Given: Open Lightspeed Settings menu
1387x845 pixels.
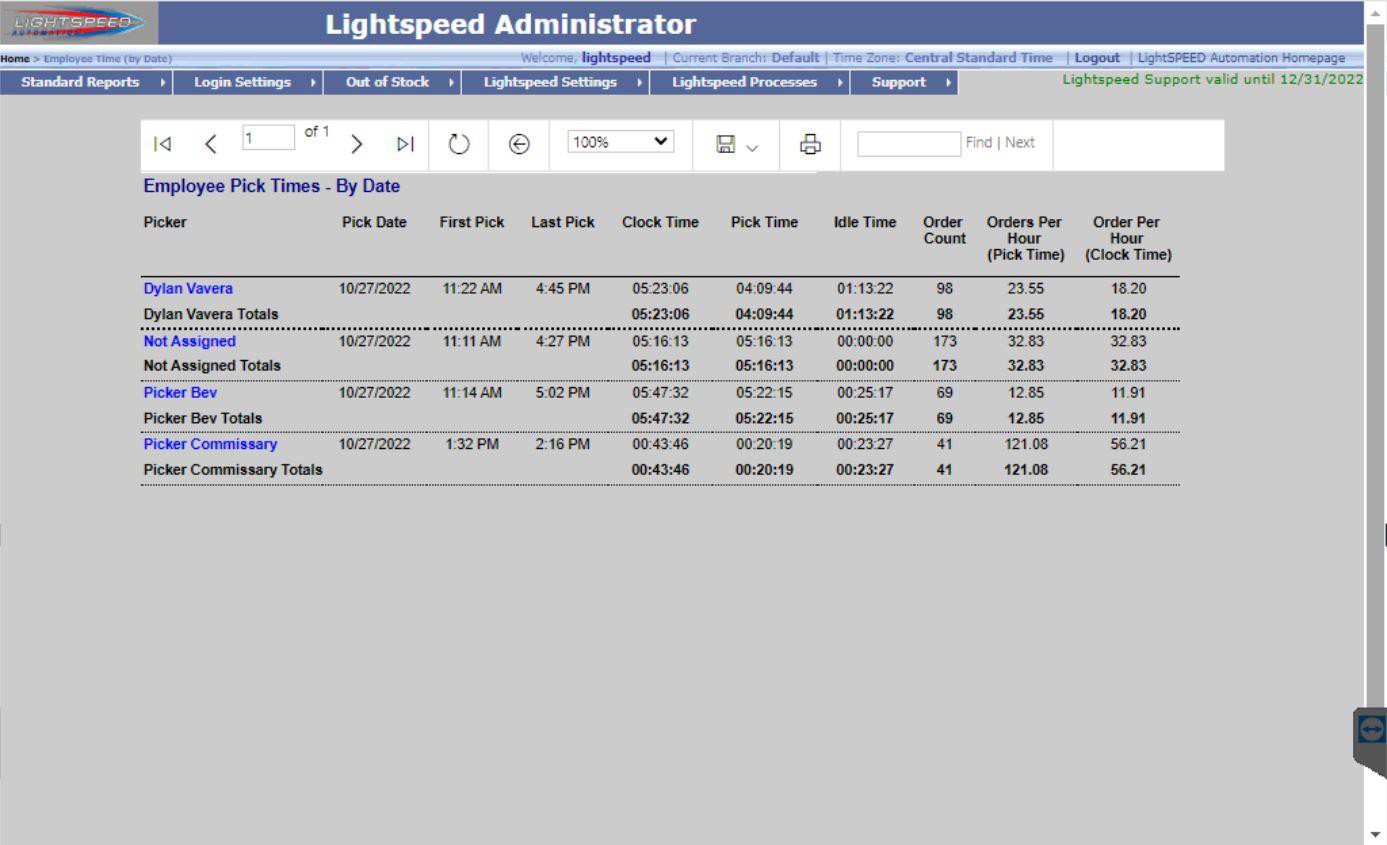Looking at the screenshot, I should coord(557,82).
